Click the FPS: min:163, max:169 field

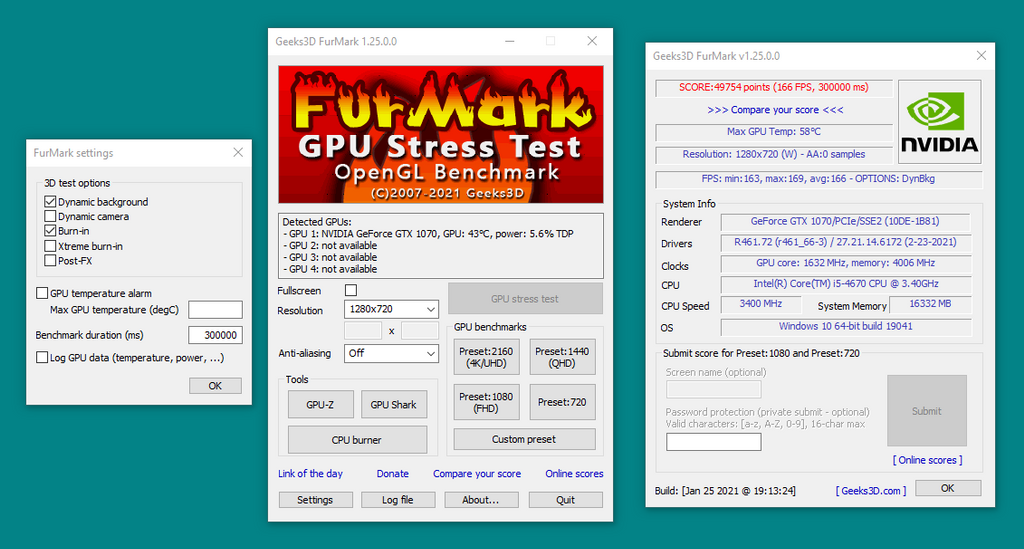(818, 179)
